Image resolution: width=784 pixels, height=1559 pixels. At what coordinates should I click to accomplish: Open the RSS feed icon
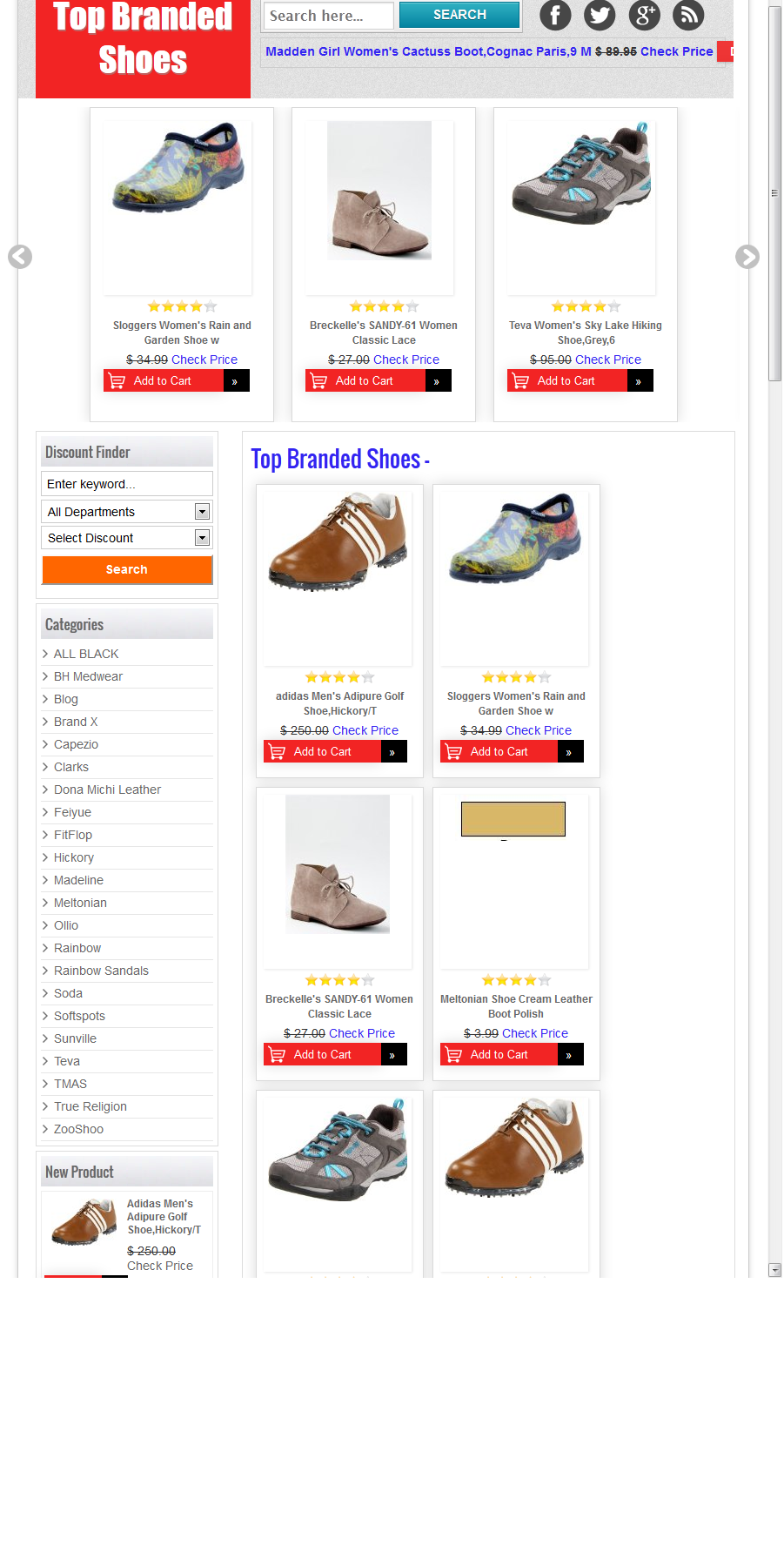[688, 15]
